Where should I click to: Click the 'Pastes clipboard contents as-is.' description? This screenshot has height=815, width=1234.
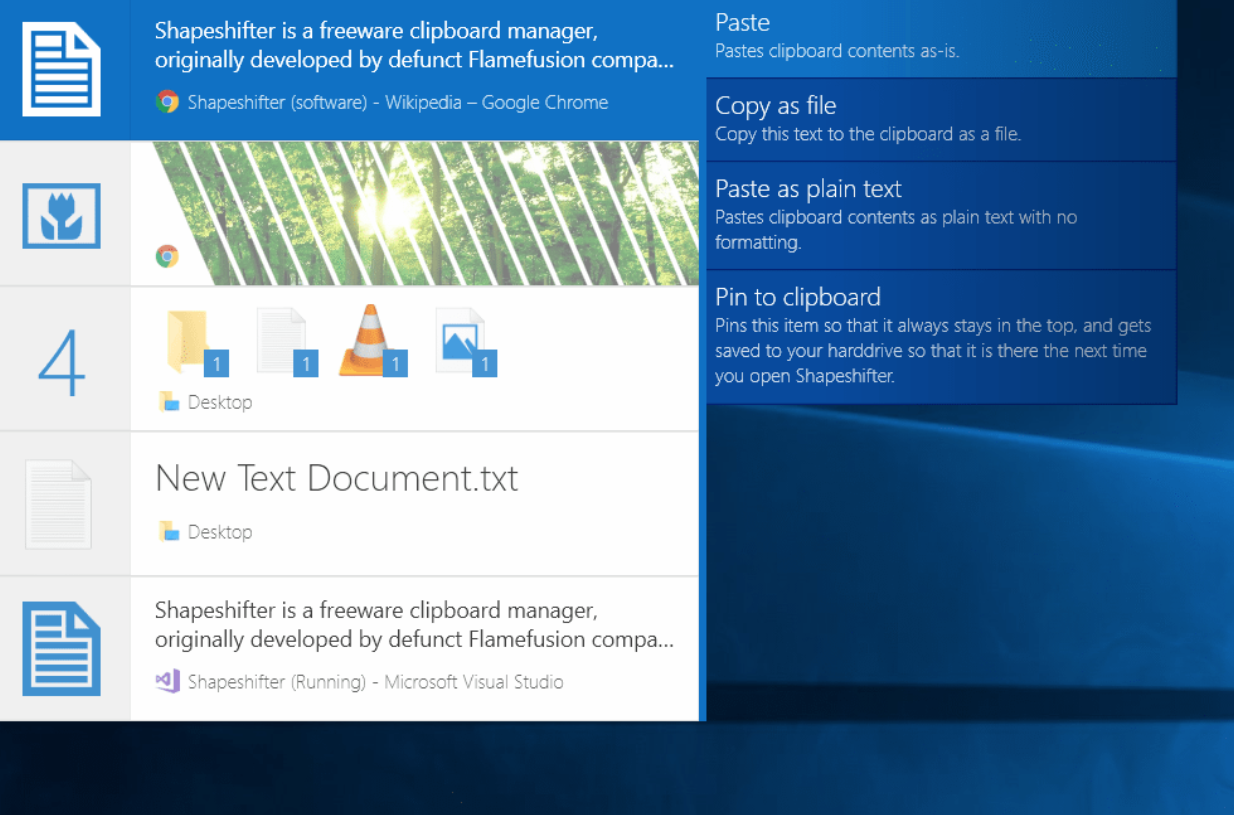pyautogui.click(x=837, y=51)
